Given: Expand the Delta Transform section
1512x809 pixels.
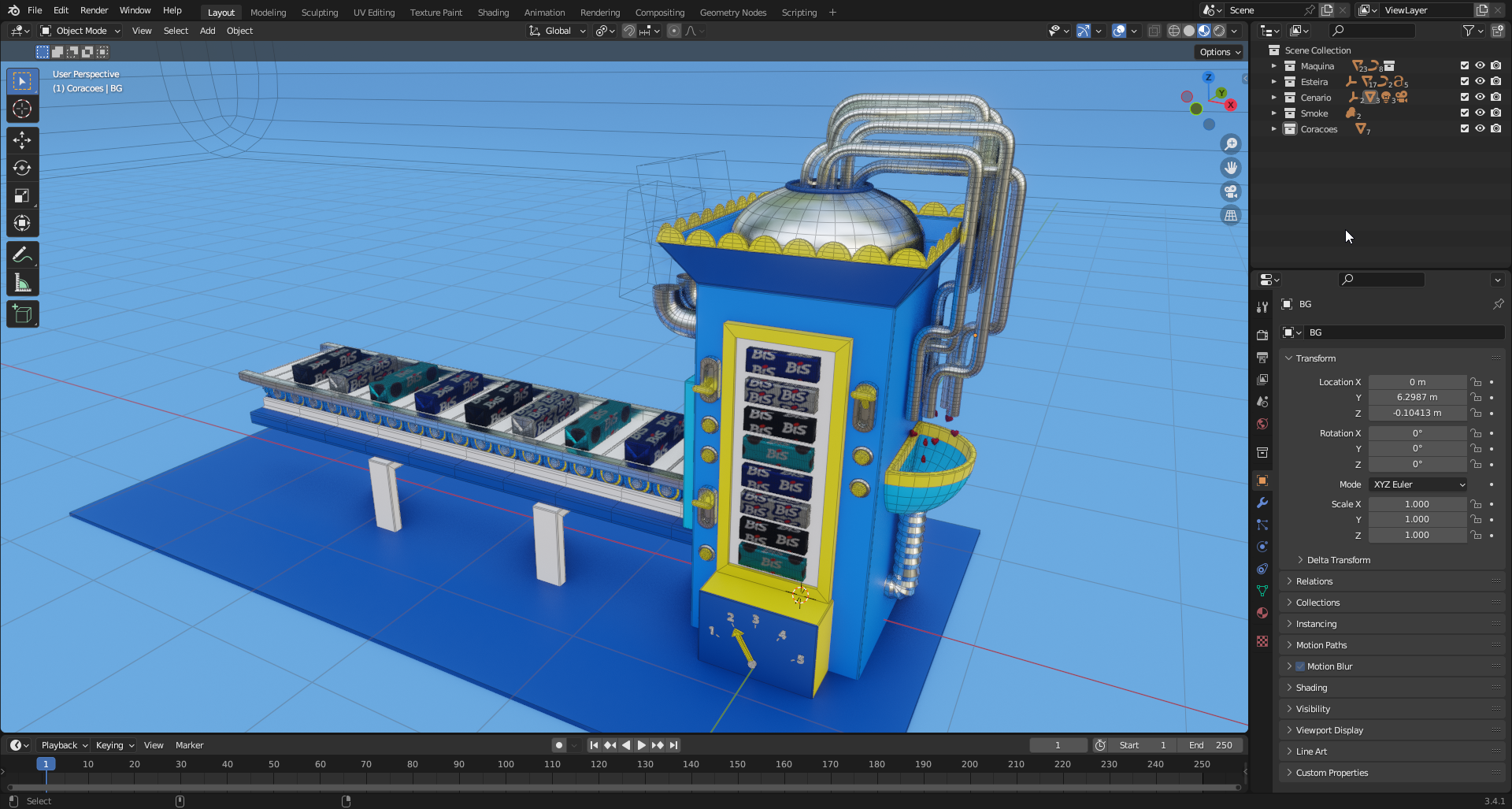Looking at the screenshot, I should [1338, 560].
